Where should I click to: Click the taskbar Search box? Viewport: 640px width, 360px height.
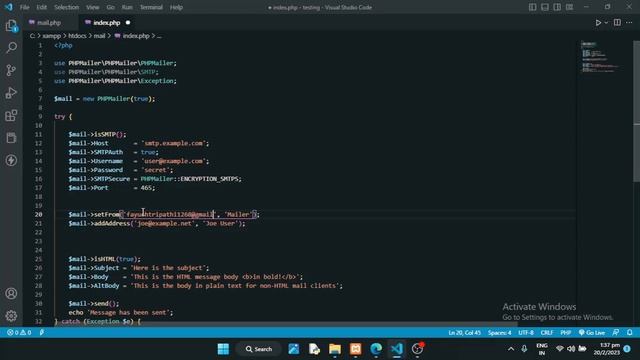click(259, 349)
